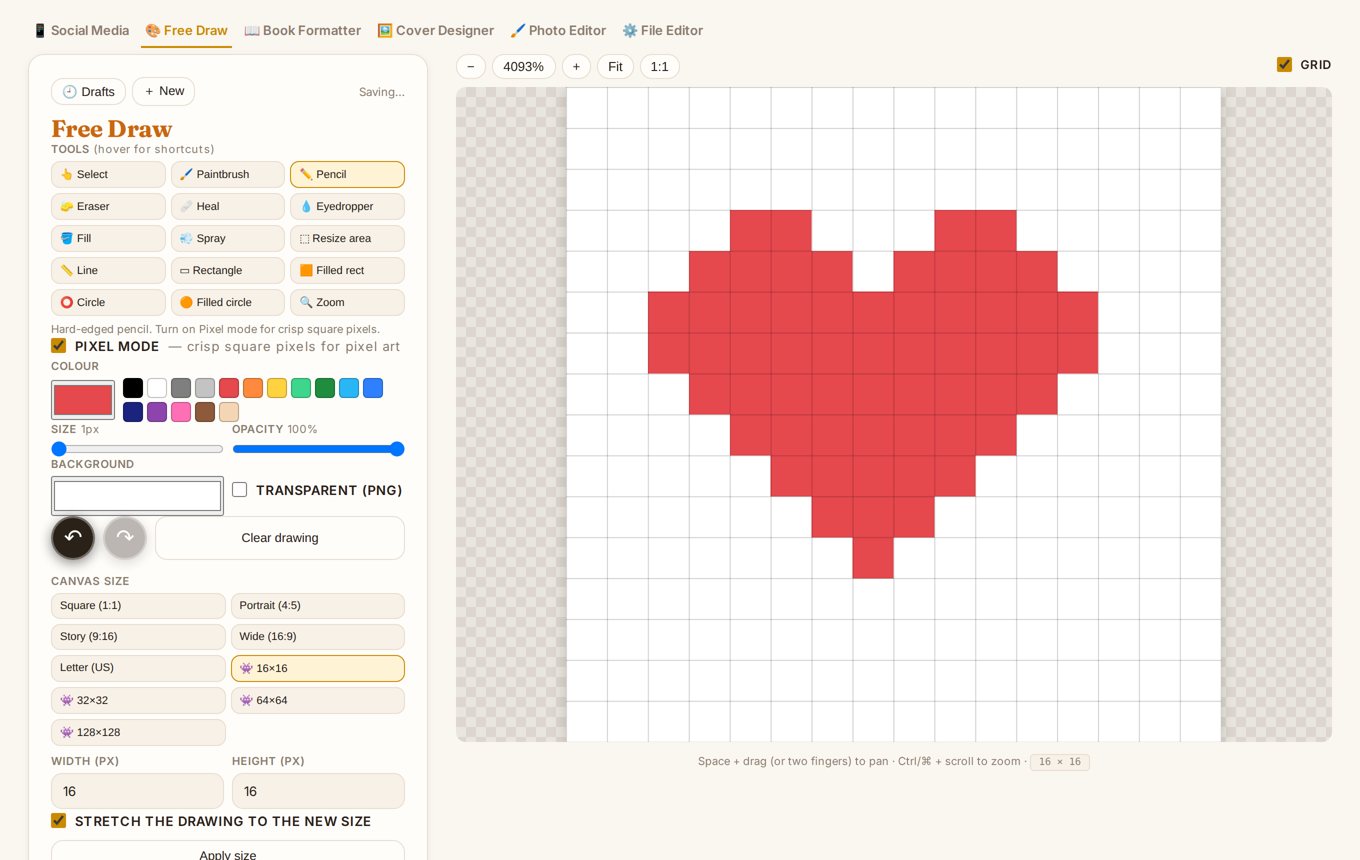Image resolution: width=1360 pixels, height=860 pixels.
Task: Zoom out with the minus button
Action: tap(471, 67)
